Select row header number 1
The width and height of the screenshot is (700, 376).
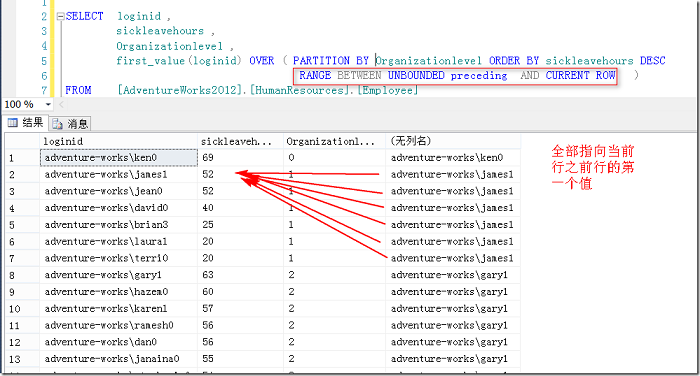coord(22,158)
